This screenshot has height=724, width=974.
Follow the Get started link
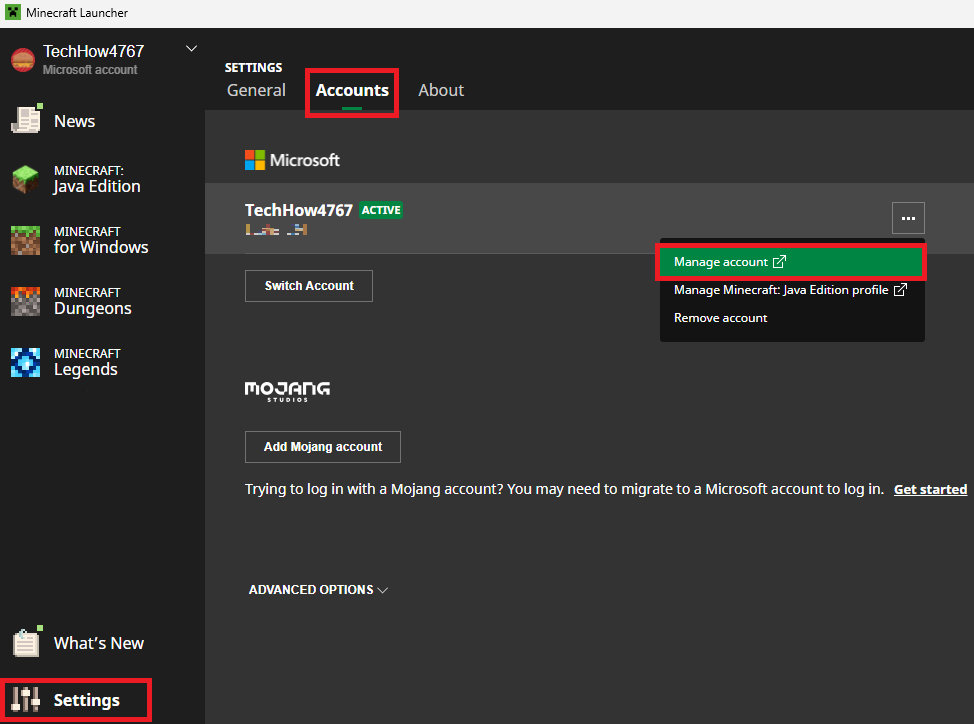930,489
